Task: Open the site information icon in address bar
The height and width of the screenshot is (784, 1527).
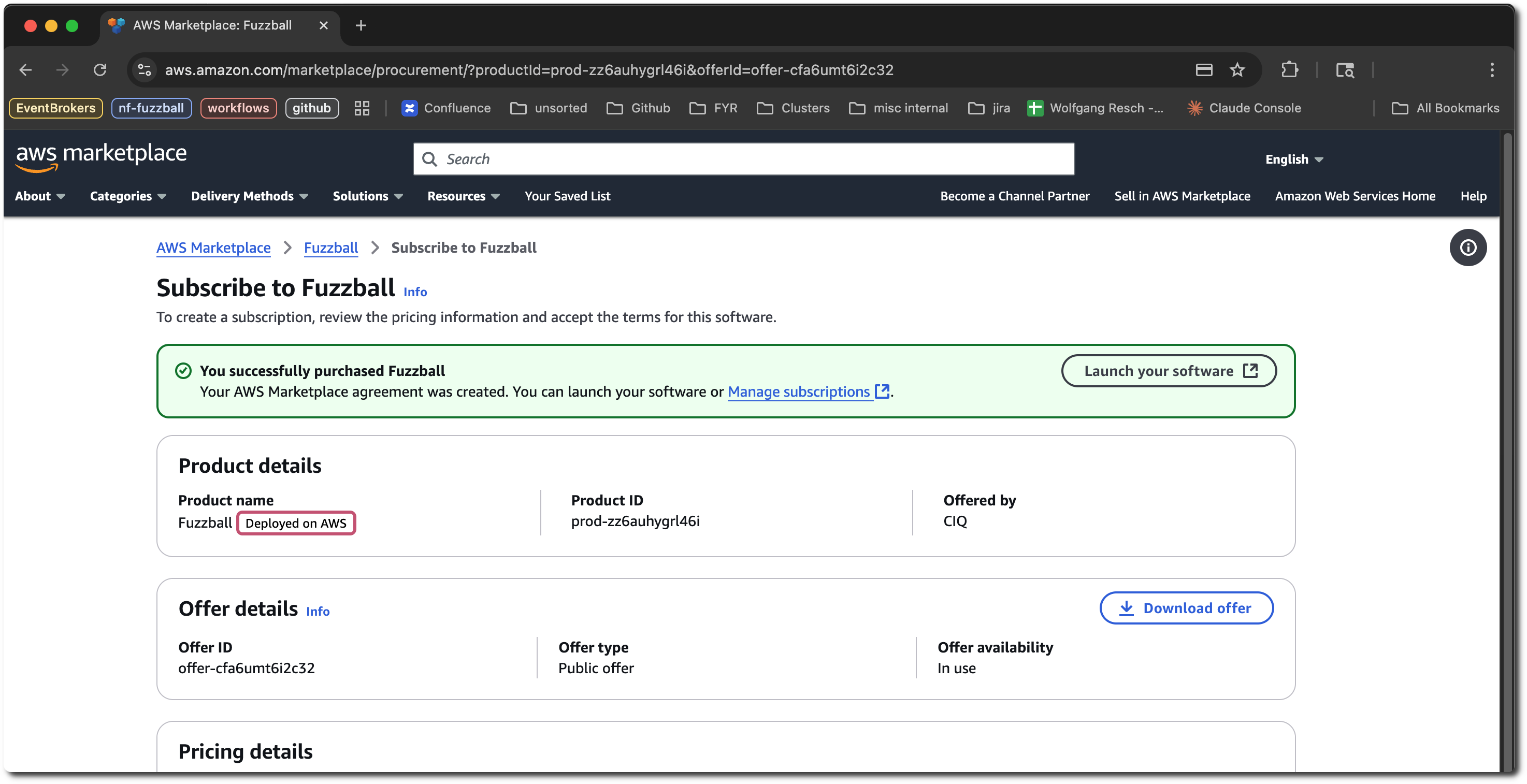Action: click(x=144, y=70)
